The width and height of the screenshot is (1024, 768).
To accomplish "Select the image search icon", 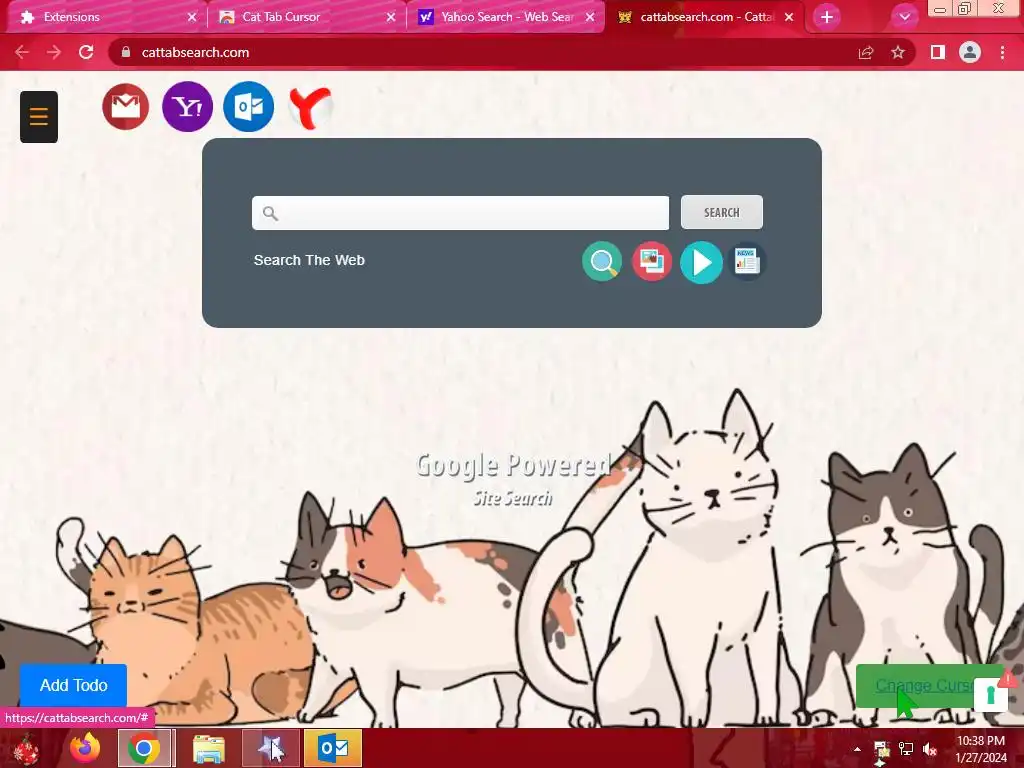I will point(652,262).
